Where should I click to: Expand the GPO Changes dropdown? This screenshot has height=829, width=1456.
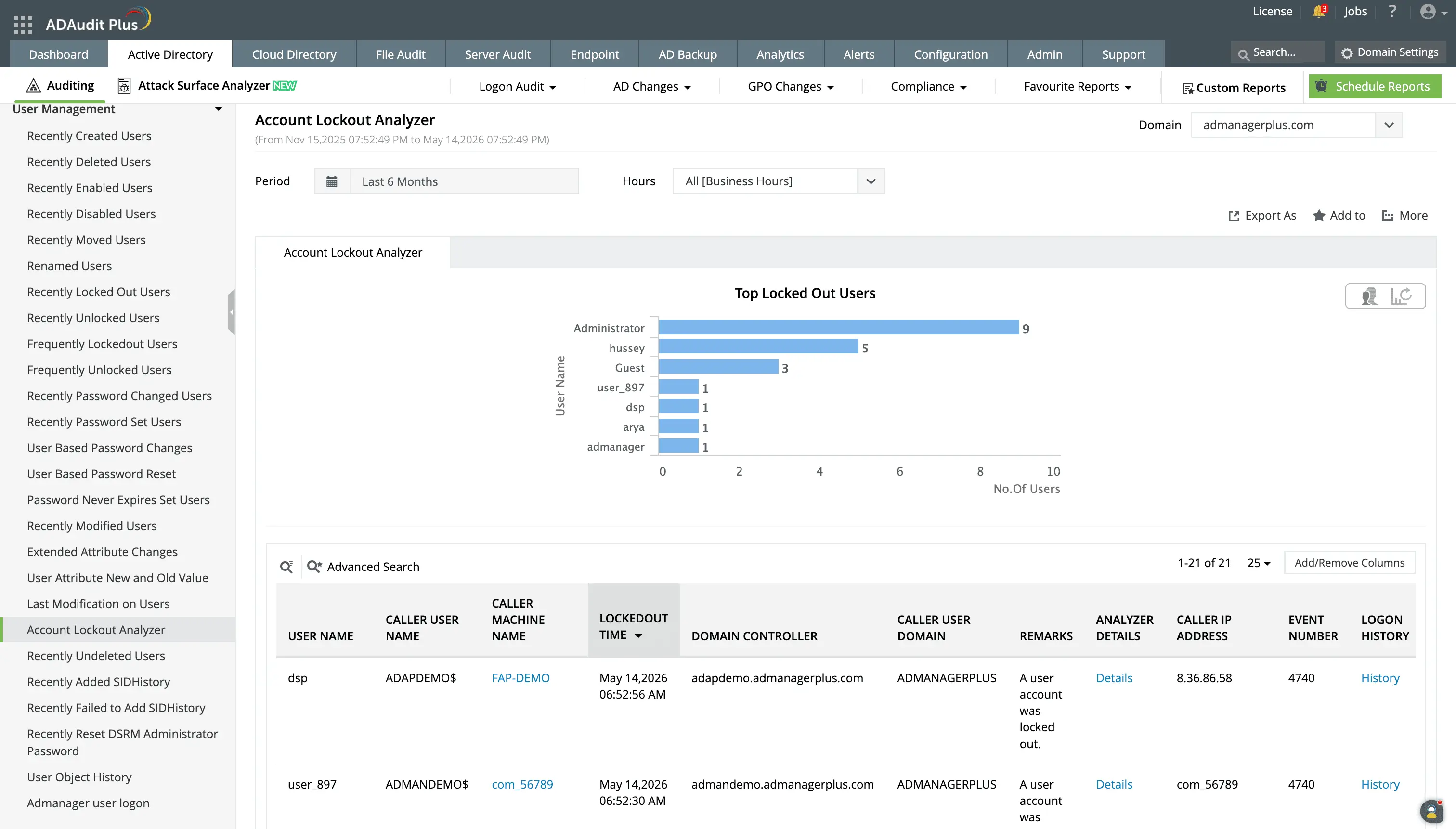[x=791, y=87]
